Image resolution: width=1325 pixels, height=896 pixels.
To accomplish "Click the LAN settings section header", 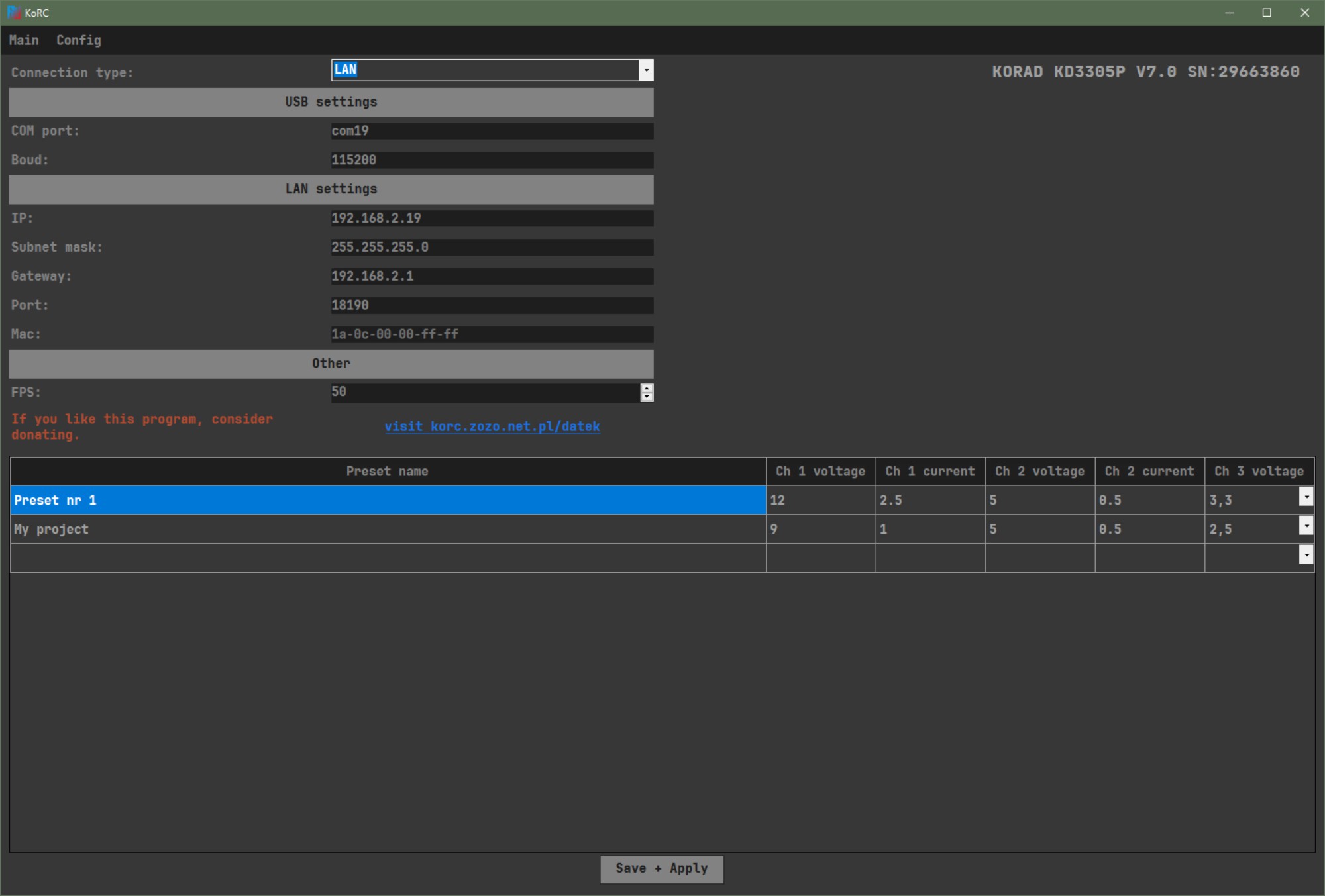I will coord(331,189).
